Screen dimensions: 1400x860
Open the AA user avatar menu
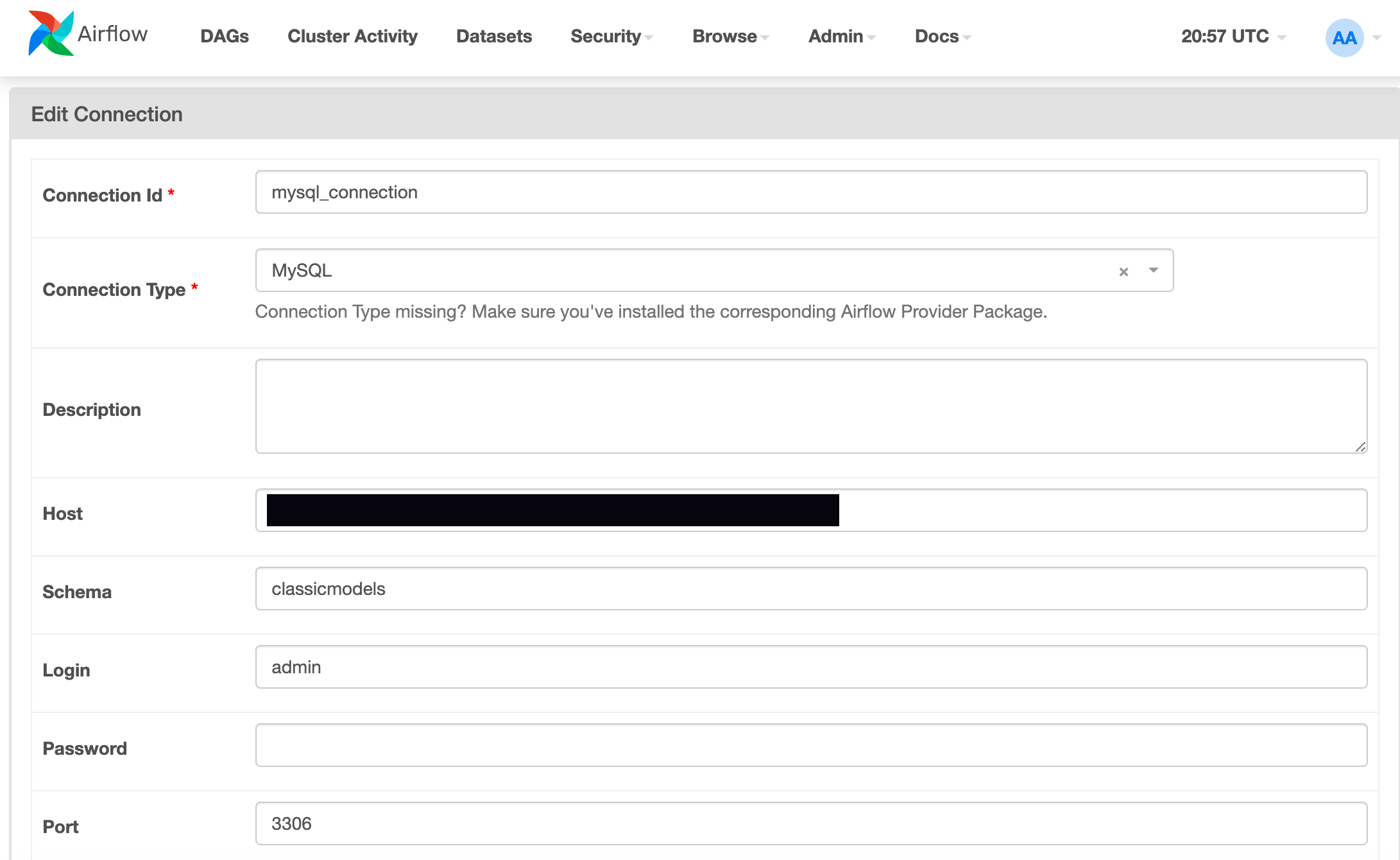[1344, 38]
